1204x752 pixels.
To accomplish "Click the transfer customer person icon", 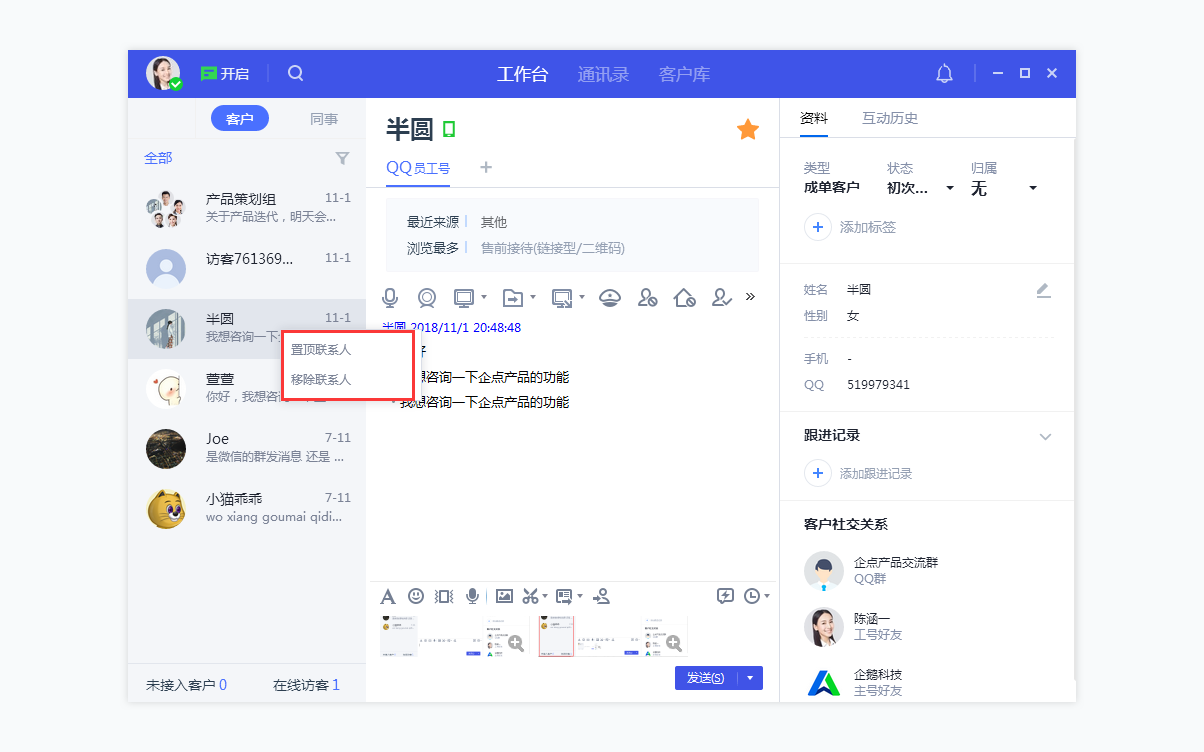I will pos(601,596).
